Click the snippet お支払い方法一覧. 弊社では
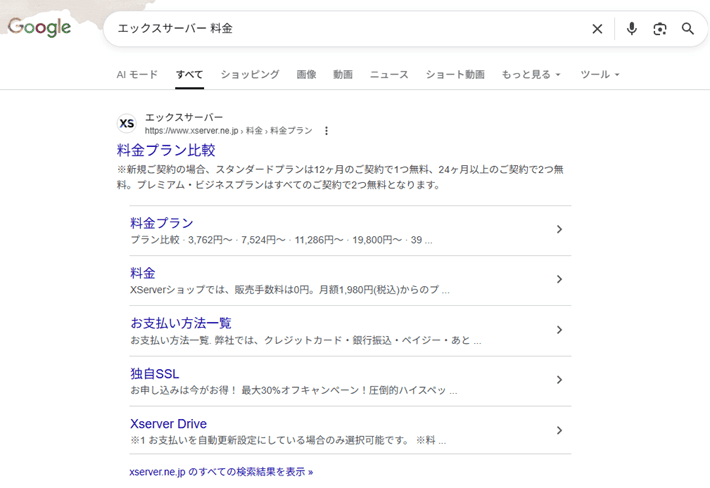 coord(306,340)
